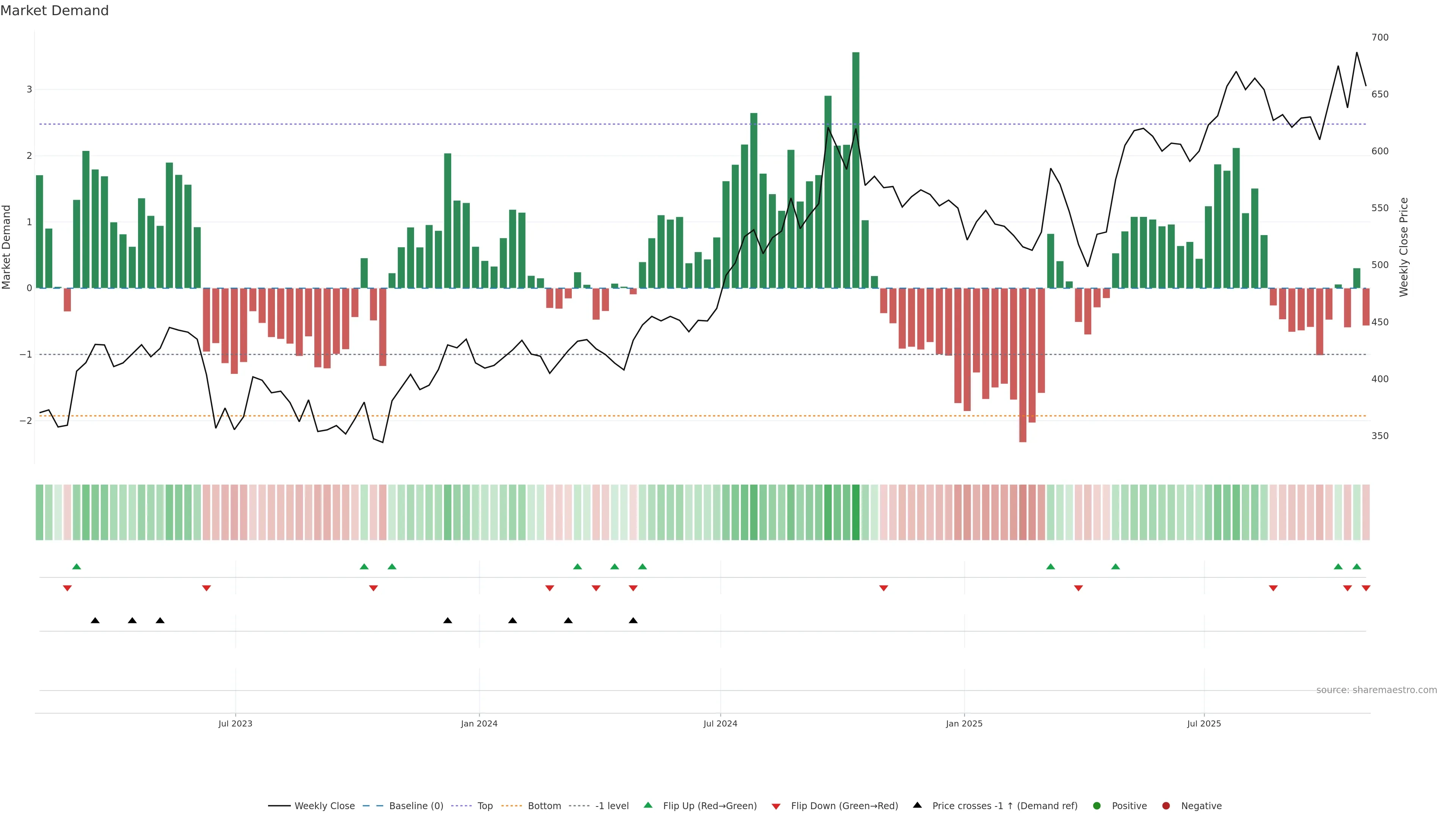This screenshot has width=1456, height=819.
Task: Click the red Flip Down legend triangle
Action: click(x=776, y=806)
